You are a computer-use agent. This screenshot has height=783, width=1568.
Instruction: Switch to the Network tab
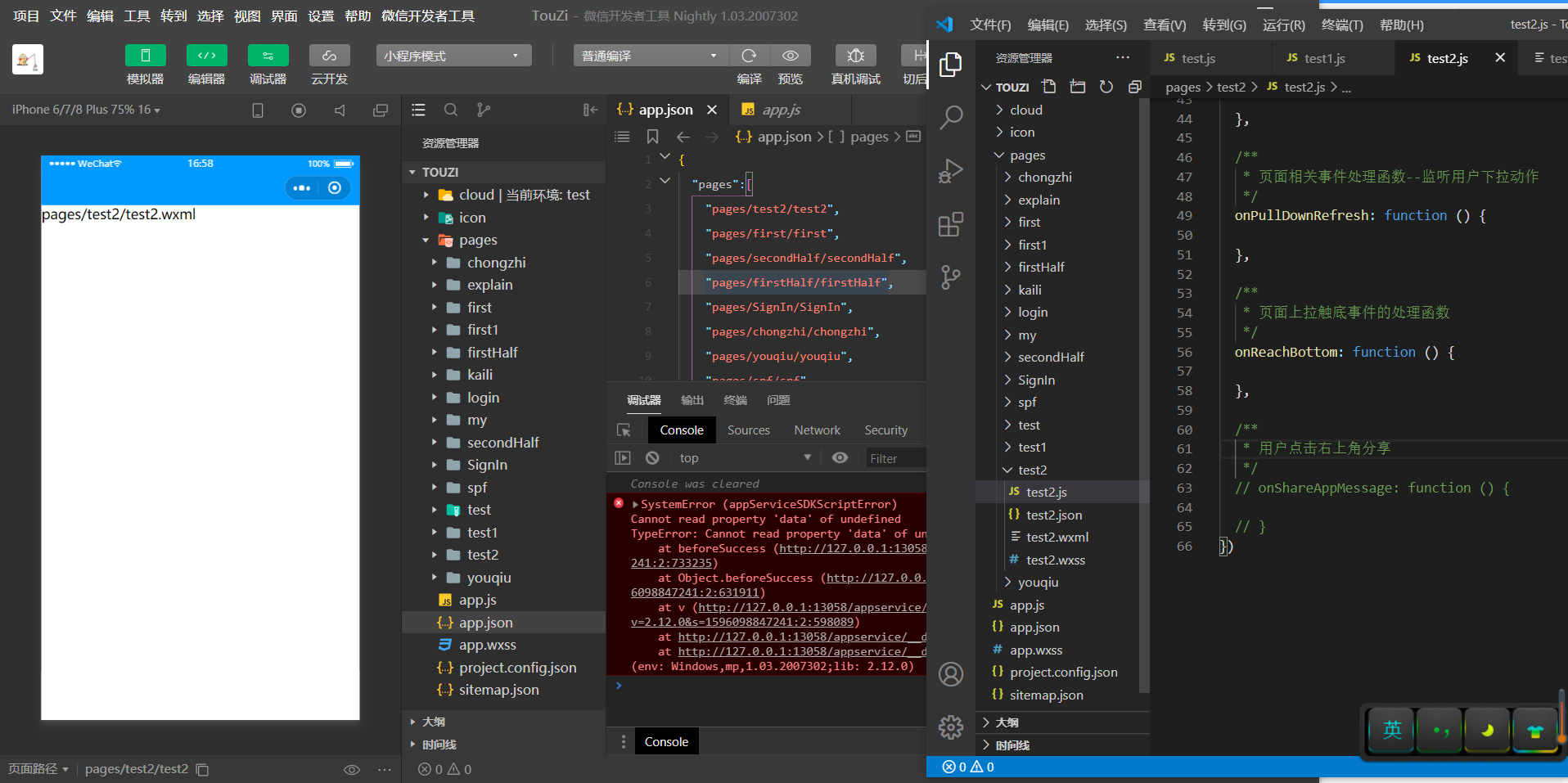(817, 430)
